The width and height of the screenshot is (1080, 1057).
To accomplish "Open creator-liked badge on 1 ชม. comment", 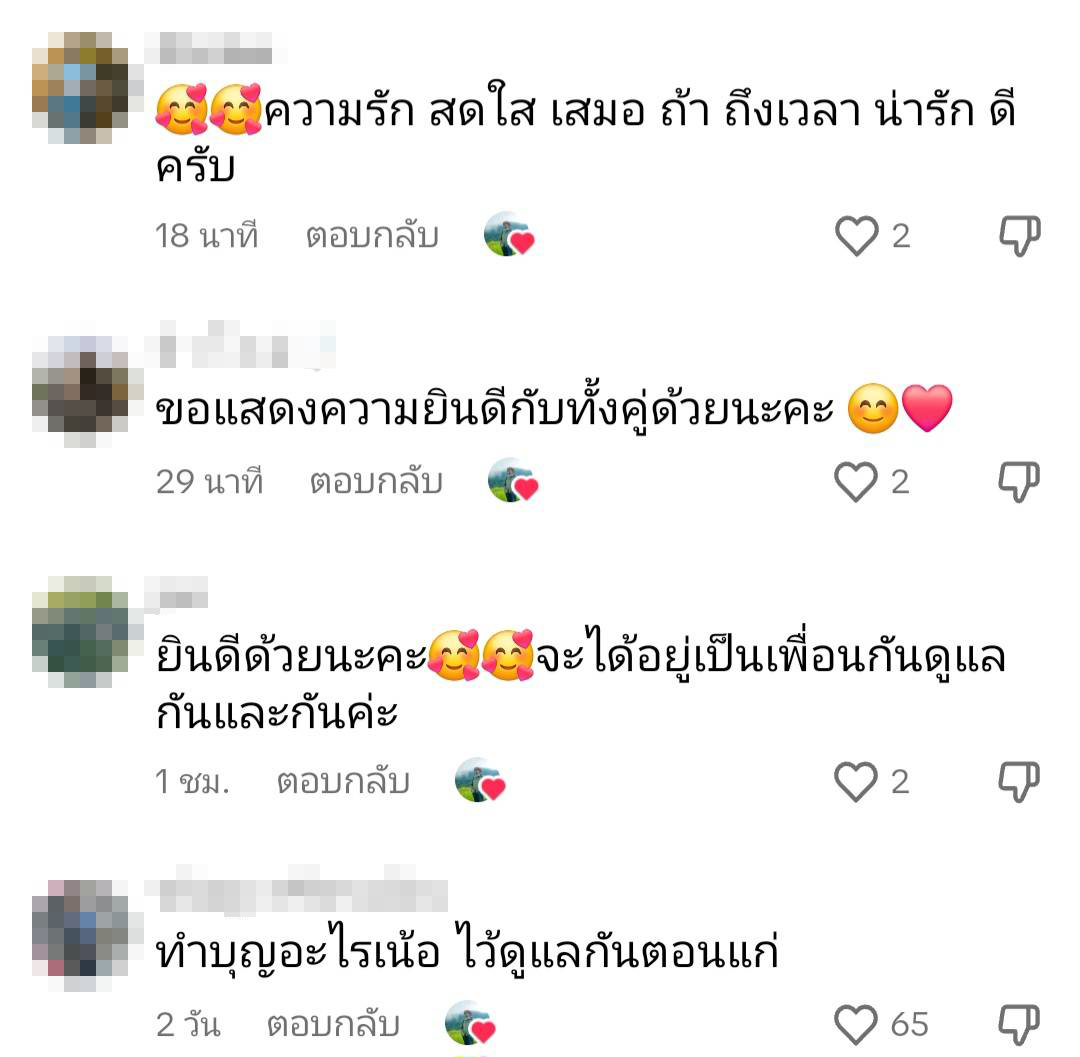I will pyautogui.click(x=480, y=780).
